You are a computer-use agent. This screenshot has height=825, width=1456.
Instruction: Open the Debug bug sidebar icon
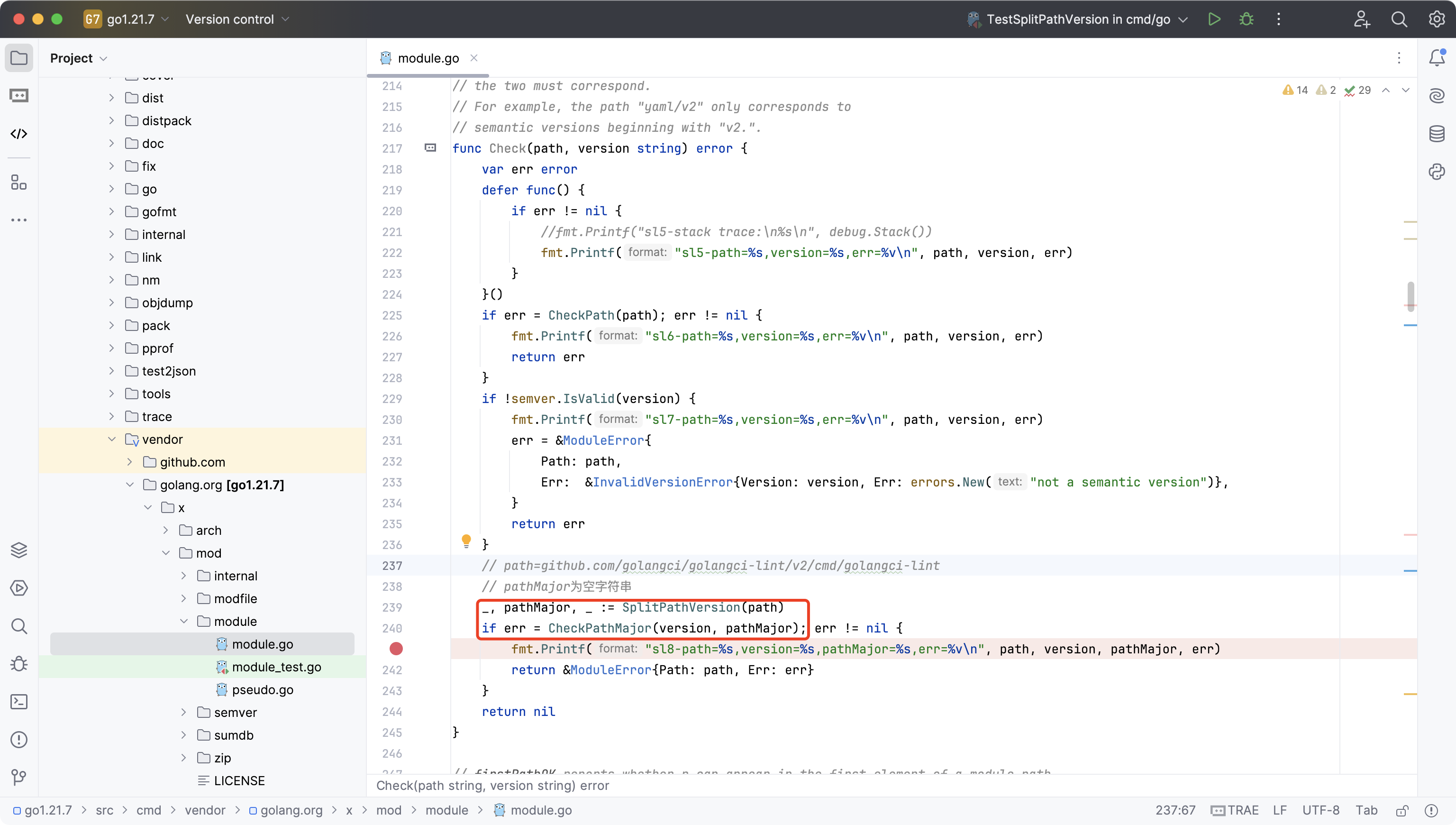coord(18,664)
